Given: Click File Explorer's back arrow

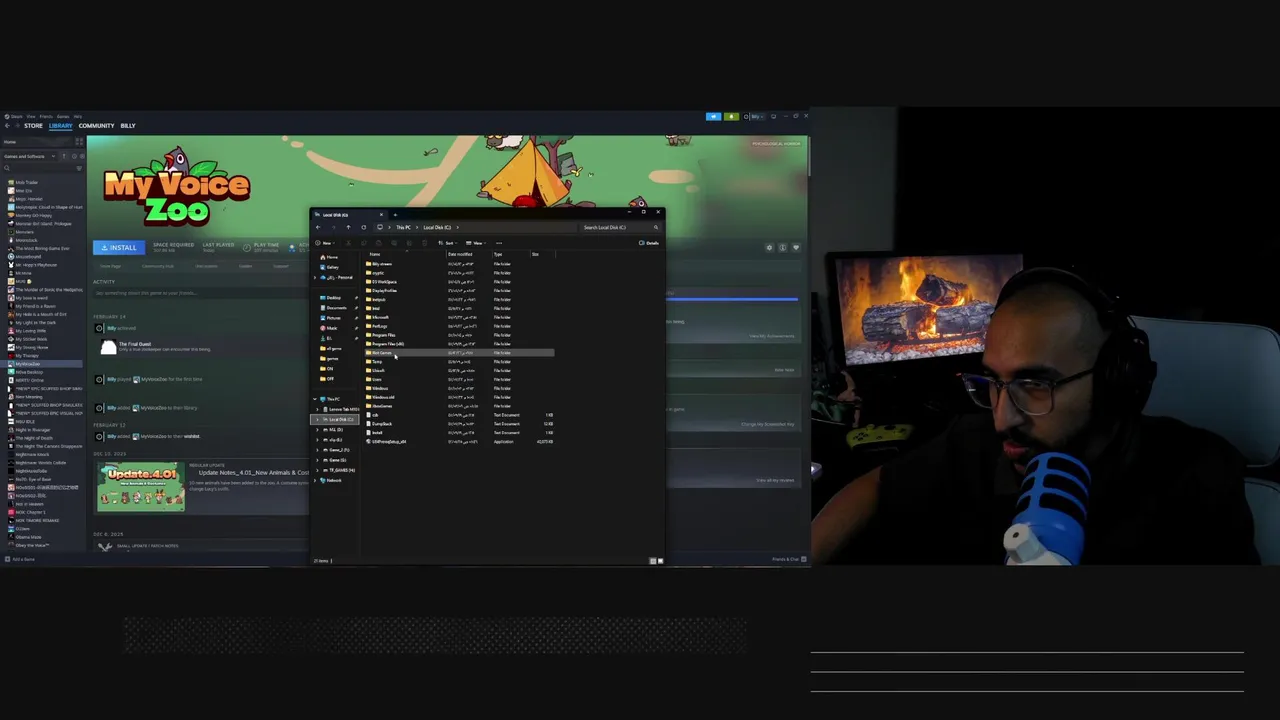Looking at the screenshot, I should tap(318, 227).
